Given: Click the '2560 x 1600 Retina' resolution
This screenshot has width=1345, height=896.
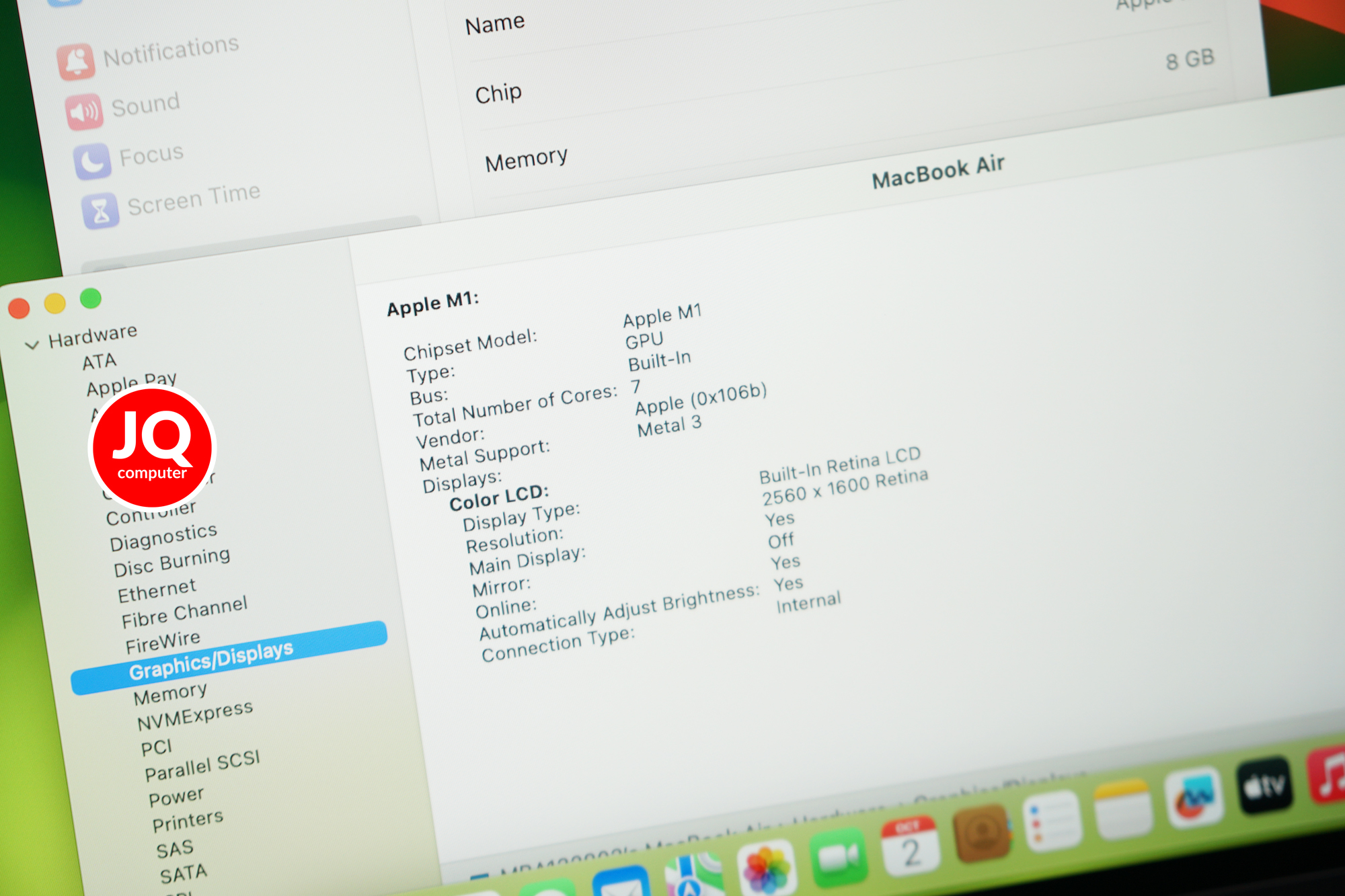Looking at the screenshot, I should point(845,487).
